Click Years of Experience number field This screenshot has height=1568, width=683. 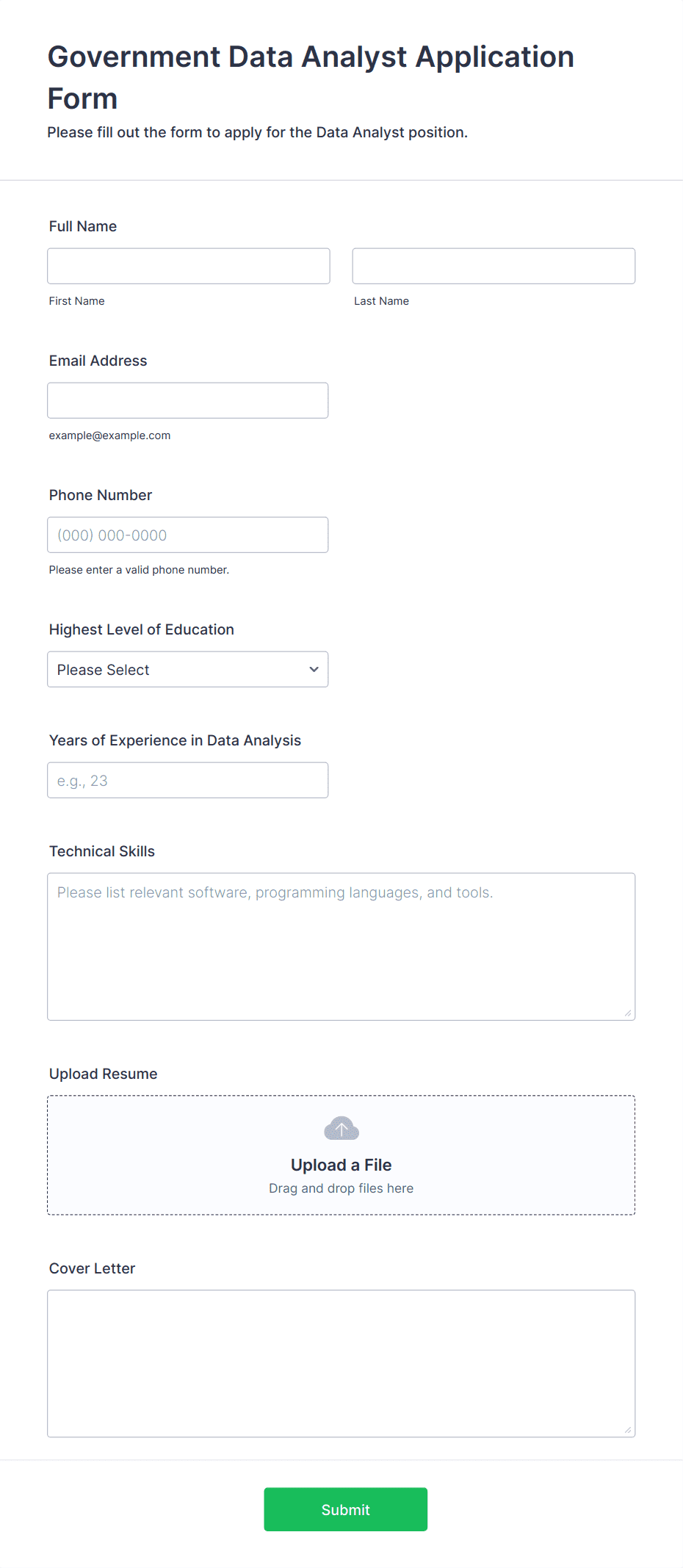tap(188, 780)
